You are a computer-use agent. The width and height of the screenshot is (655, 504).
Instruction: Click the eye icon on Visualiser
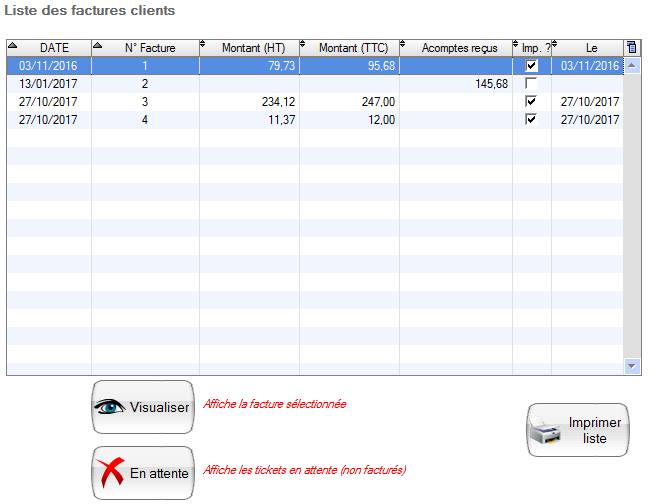tap(111, 407)
